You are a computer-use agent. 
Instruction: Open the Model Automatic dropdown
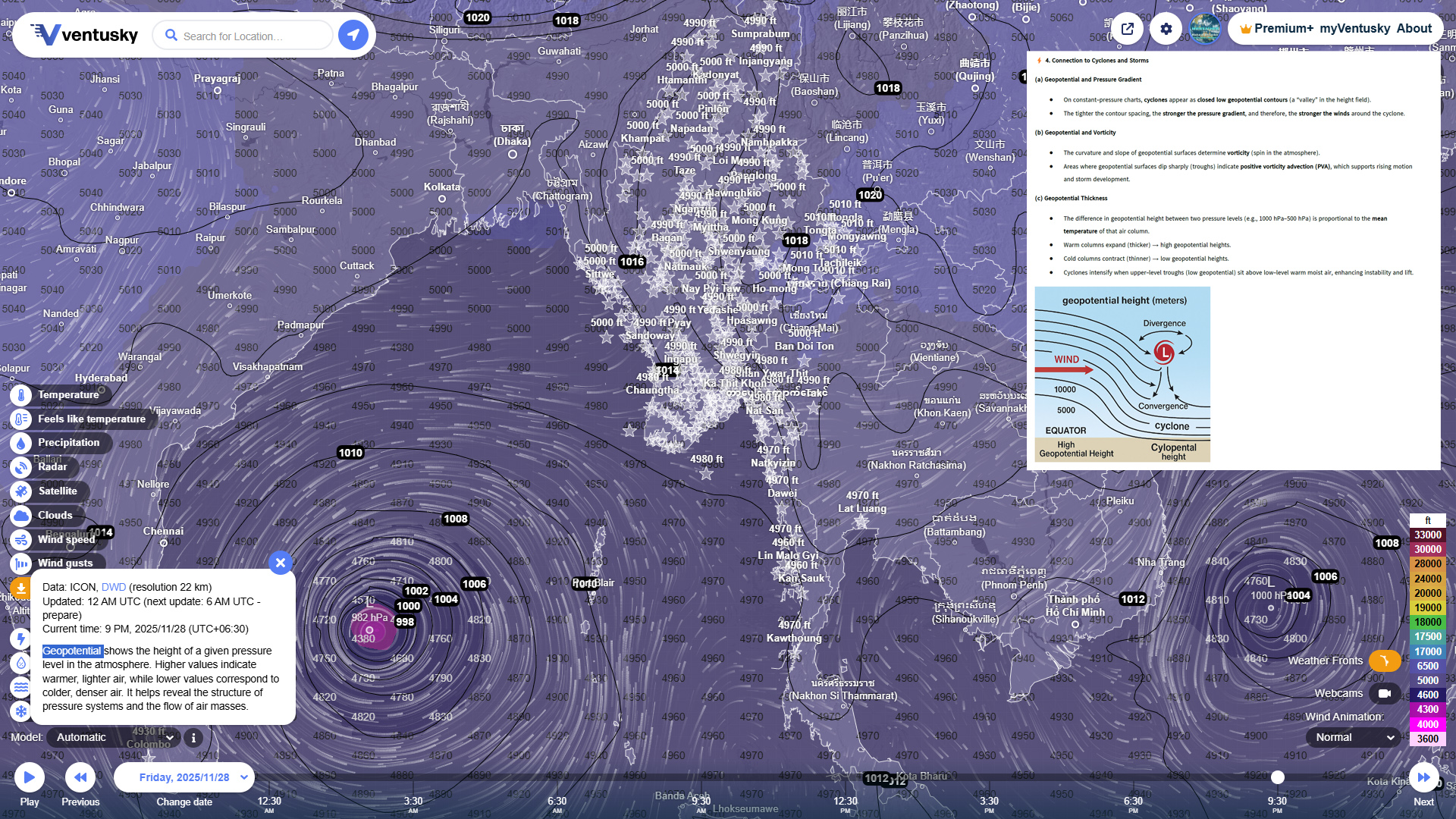(x=114, y=737)
